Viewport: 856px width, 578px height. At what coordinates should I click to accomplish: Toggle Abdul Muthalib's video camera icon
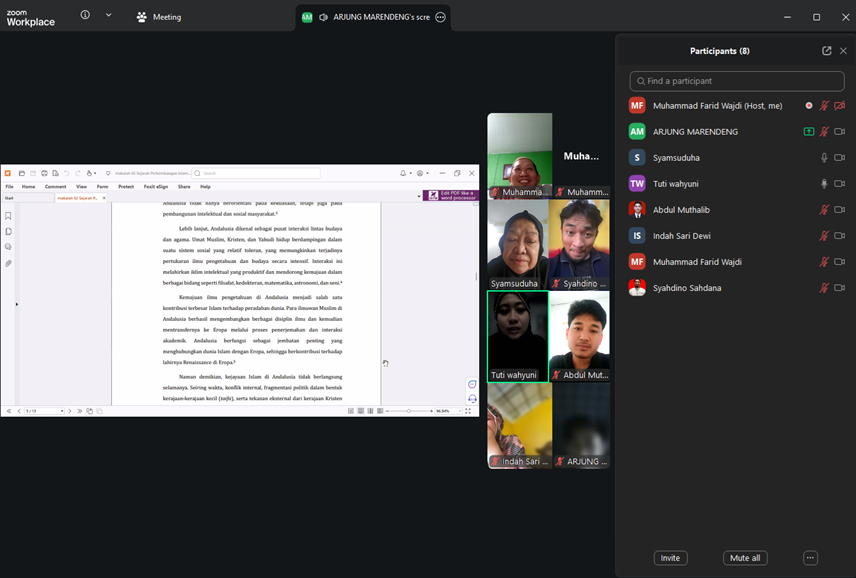[x=840, y=210]
